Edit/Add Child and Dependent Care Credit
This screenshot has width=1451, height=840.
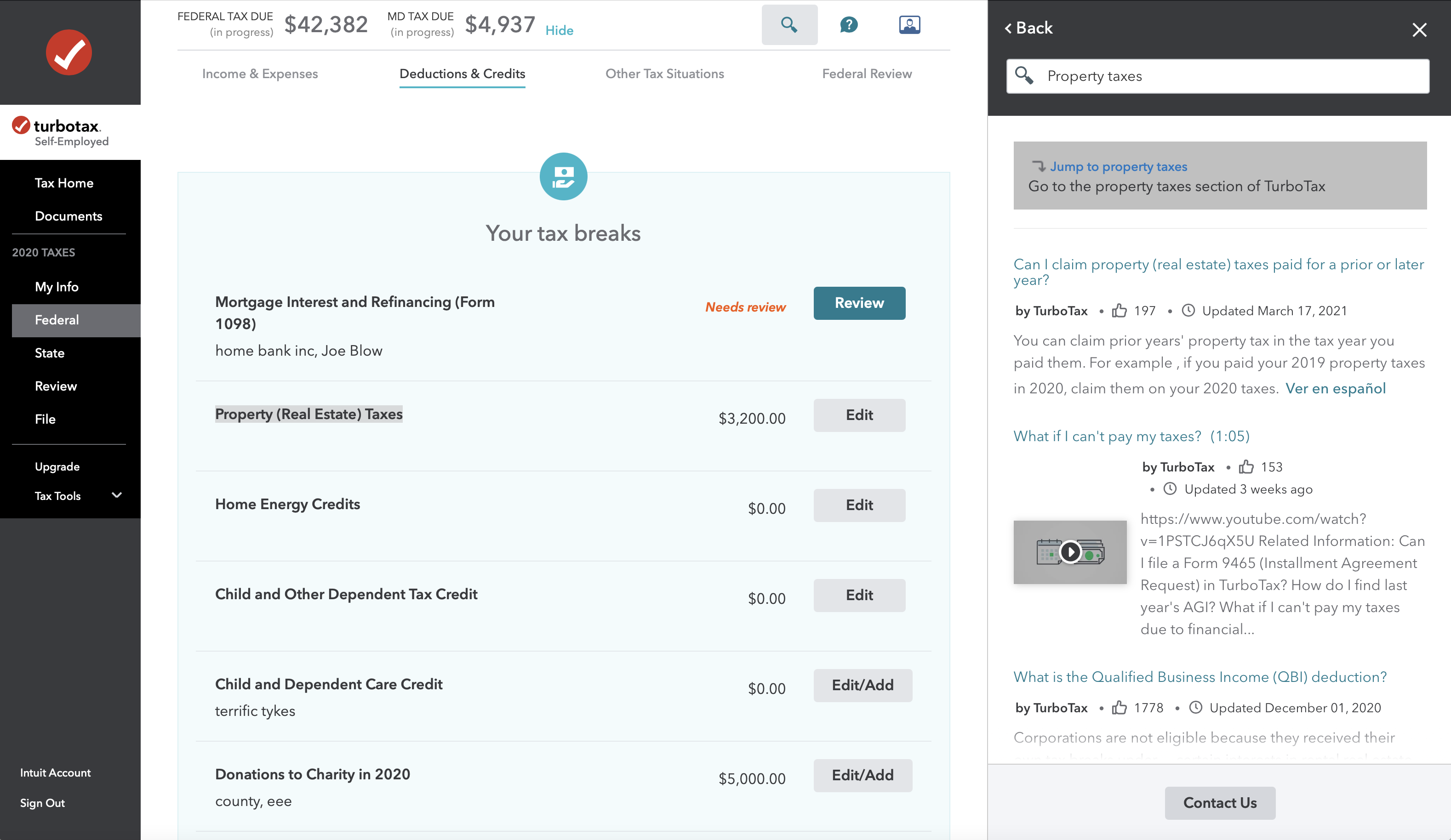(863, 685)
